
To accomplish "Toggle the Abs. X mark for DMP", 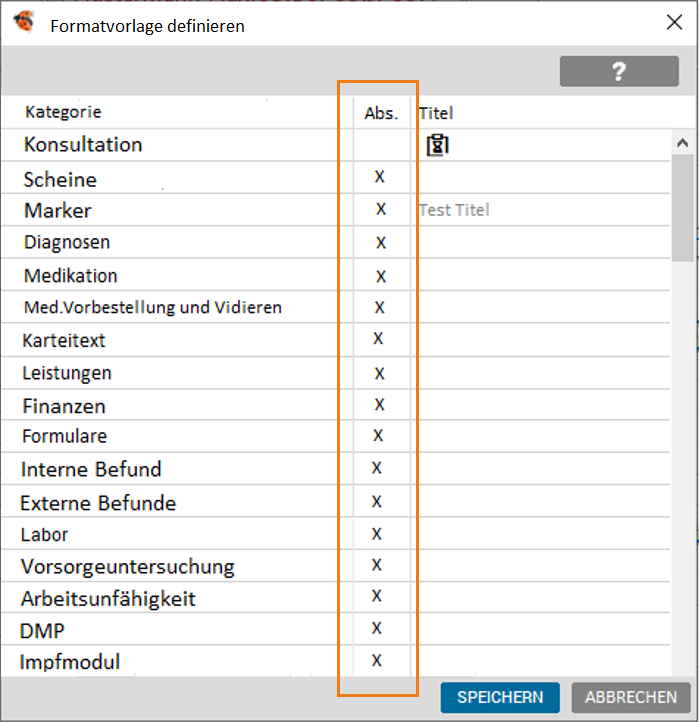I will [377, 628].
